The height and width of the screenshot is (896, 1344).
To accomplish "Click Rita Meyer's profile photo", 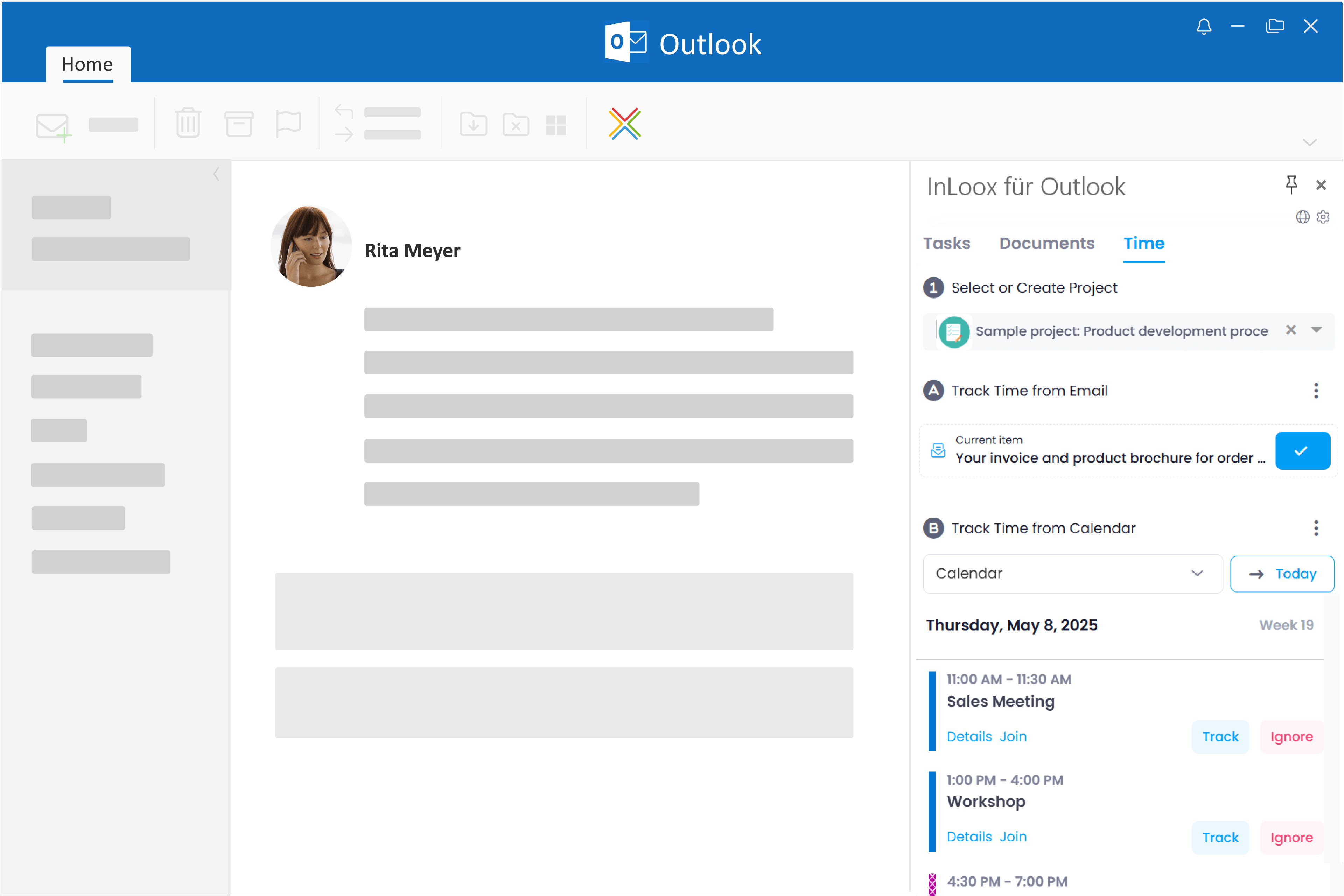I will 311,246.
